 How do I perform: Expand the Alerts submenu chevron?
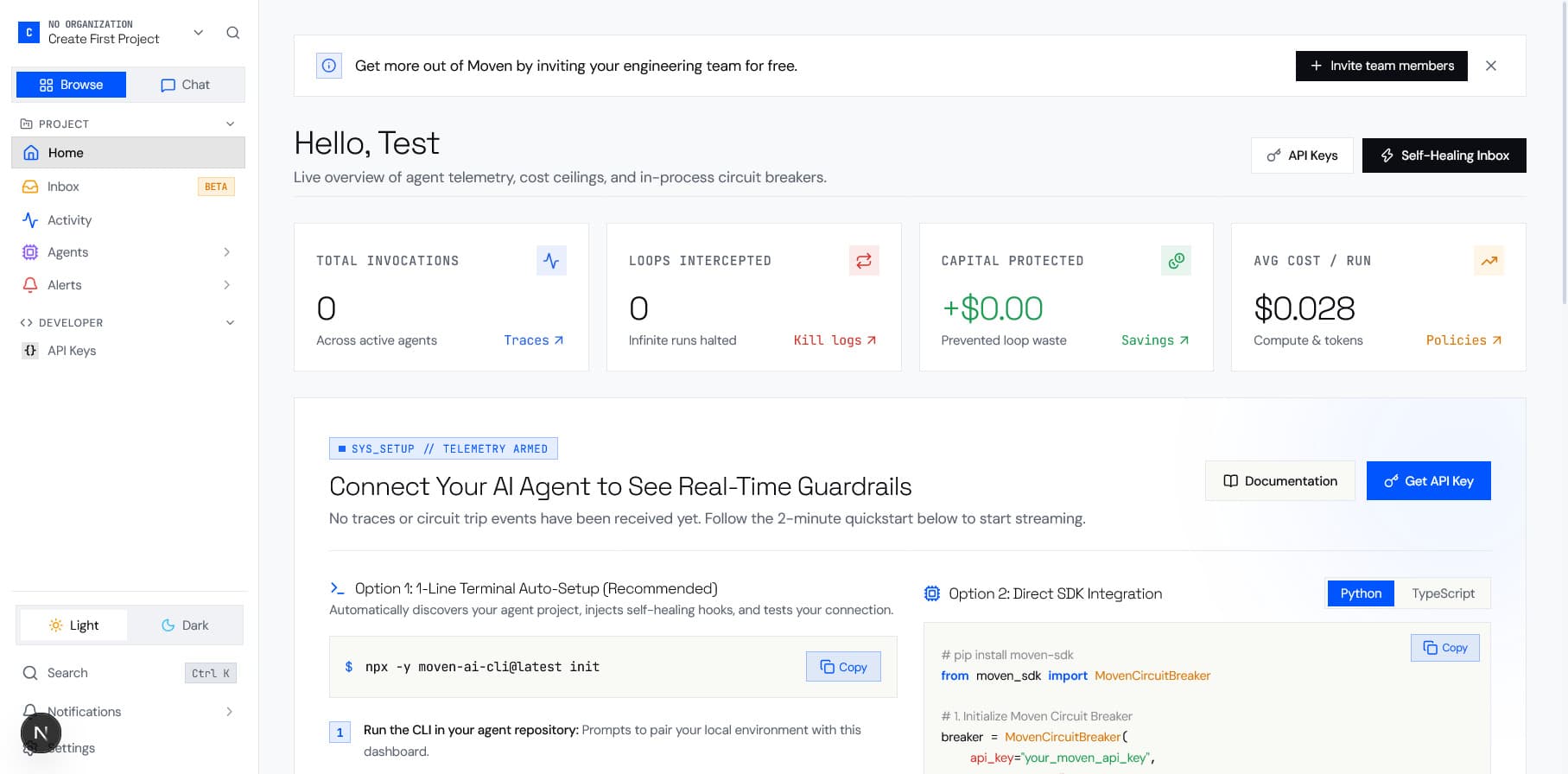click(x=227, y=285)
